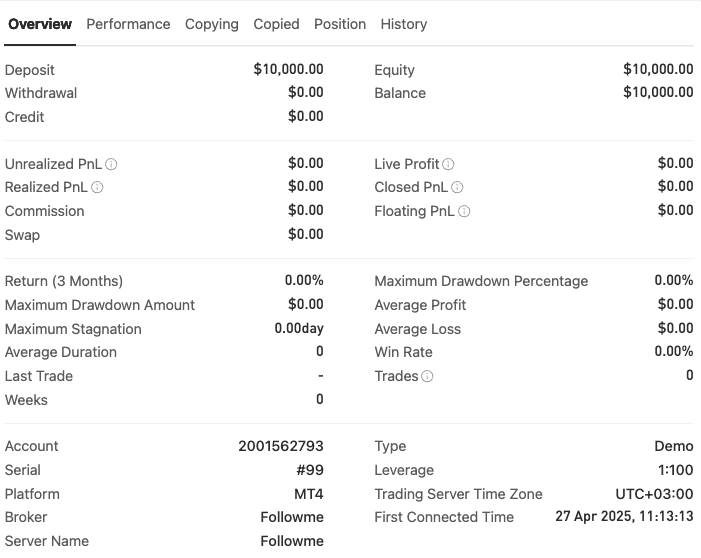Screen dimensions: 701x558
Task: Click the Equity amount $10,000.00
Action: click(x=658, y=70)
